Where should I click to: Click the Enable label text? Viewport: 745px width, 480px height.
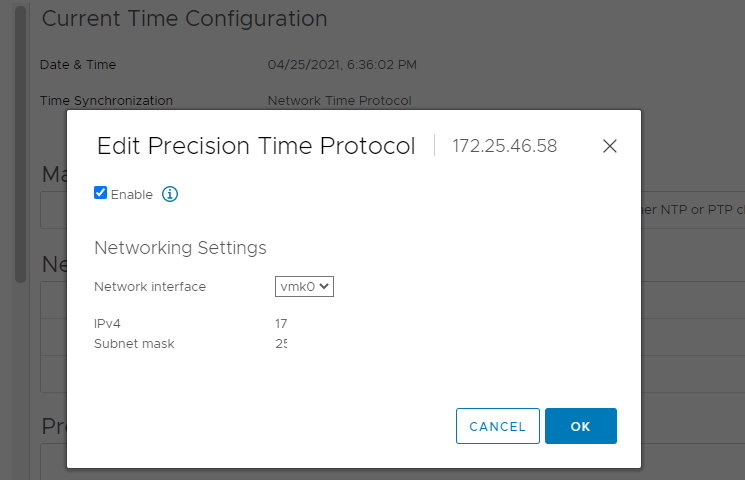click(x=132, y=194)
